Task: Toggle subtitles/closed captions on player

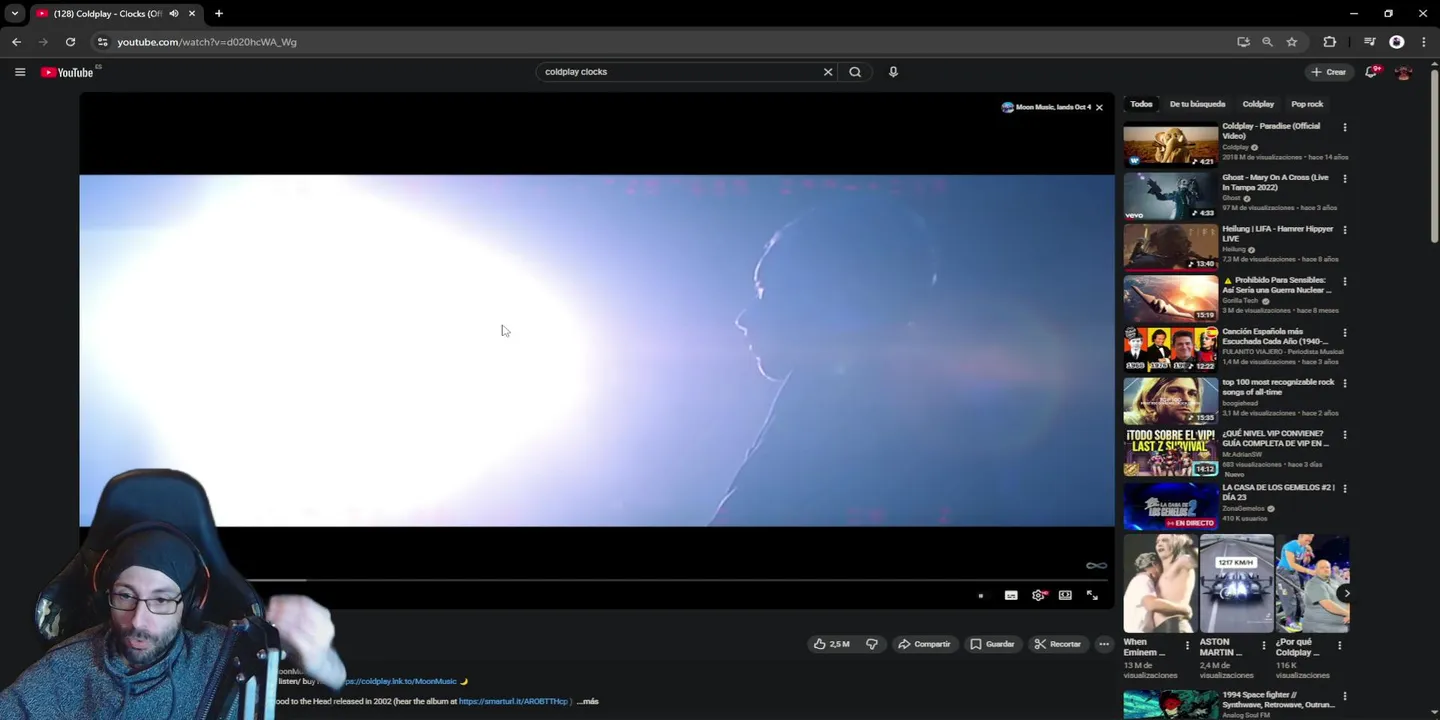Action: coord(1011,595)
